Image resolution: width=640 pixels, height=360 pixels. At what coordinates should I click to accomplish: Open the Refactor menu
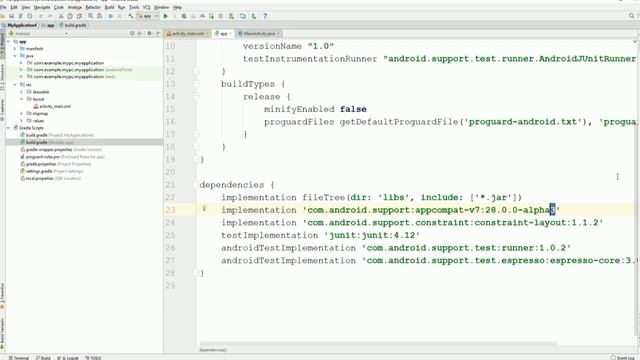[93, 7]
